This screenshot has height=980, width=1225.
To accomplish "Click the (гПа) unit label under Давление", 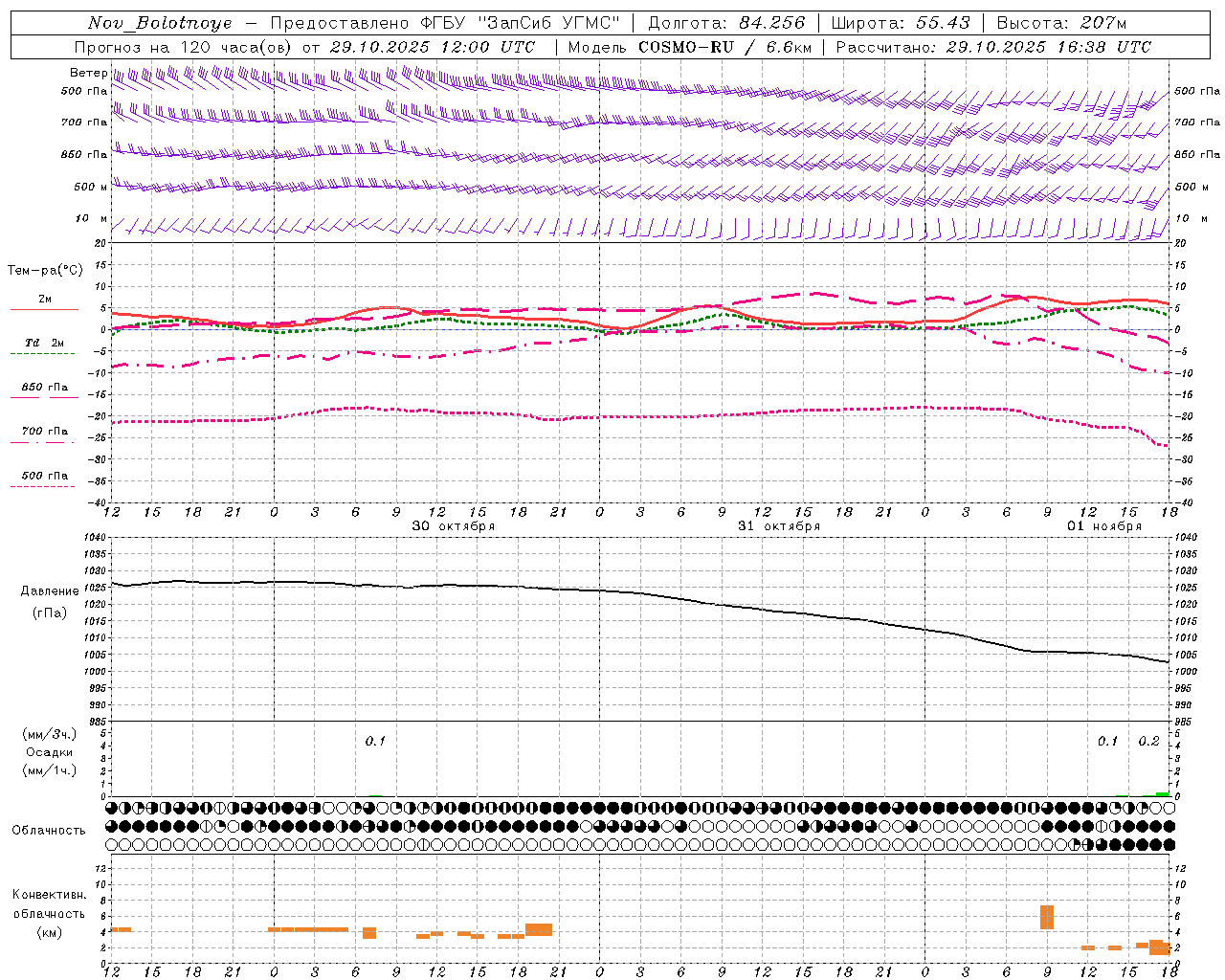I will click(x=50, y=613).
